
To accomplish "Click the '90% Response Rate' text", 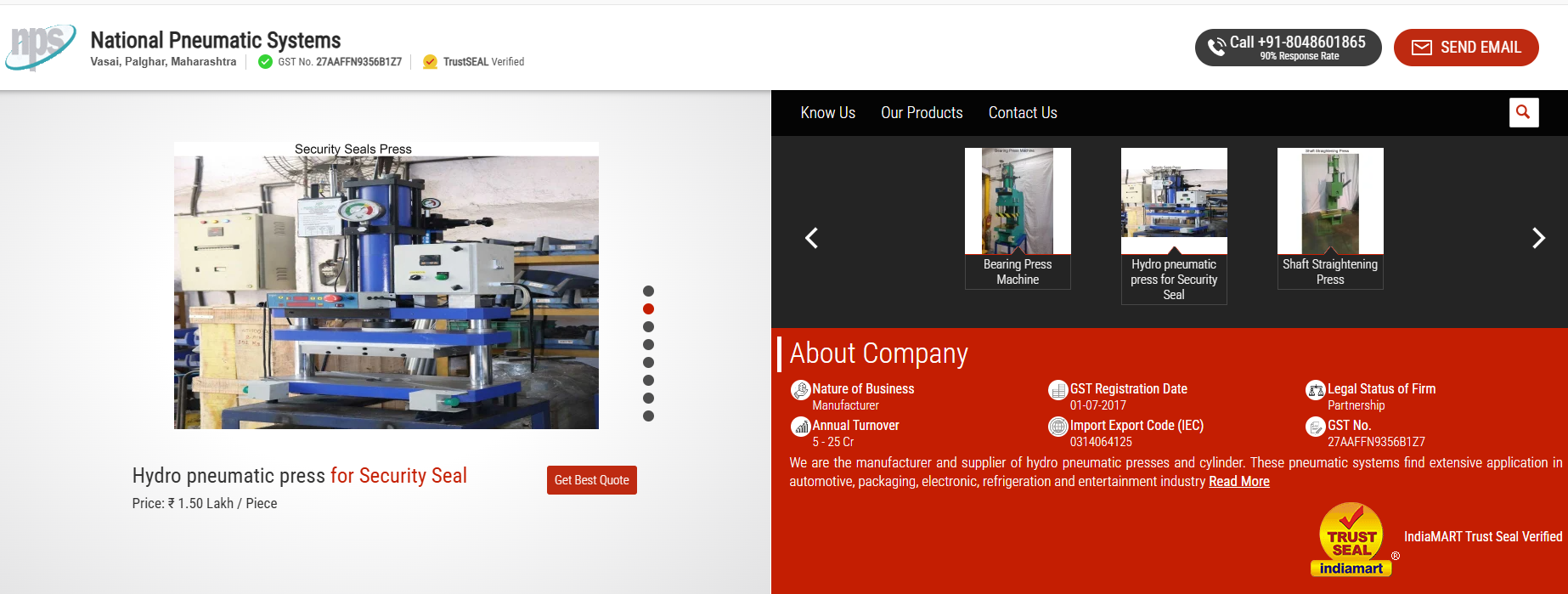I will point(1300,56).
